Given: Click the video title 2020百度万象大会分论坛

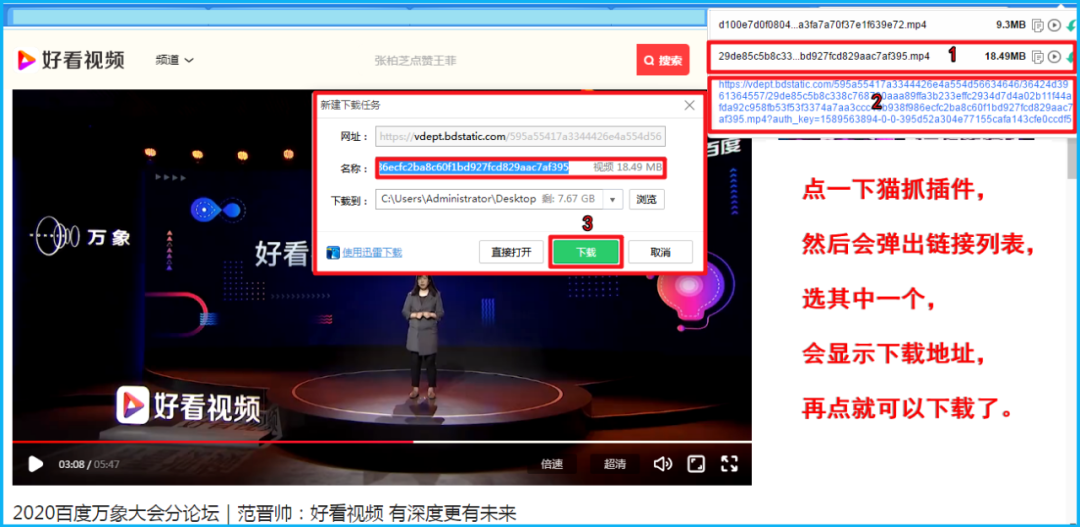Looking at the screenshot, I should click(x=264, y=513).
